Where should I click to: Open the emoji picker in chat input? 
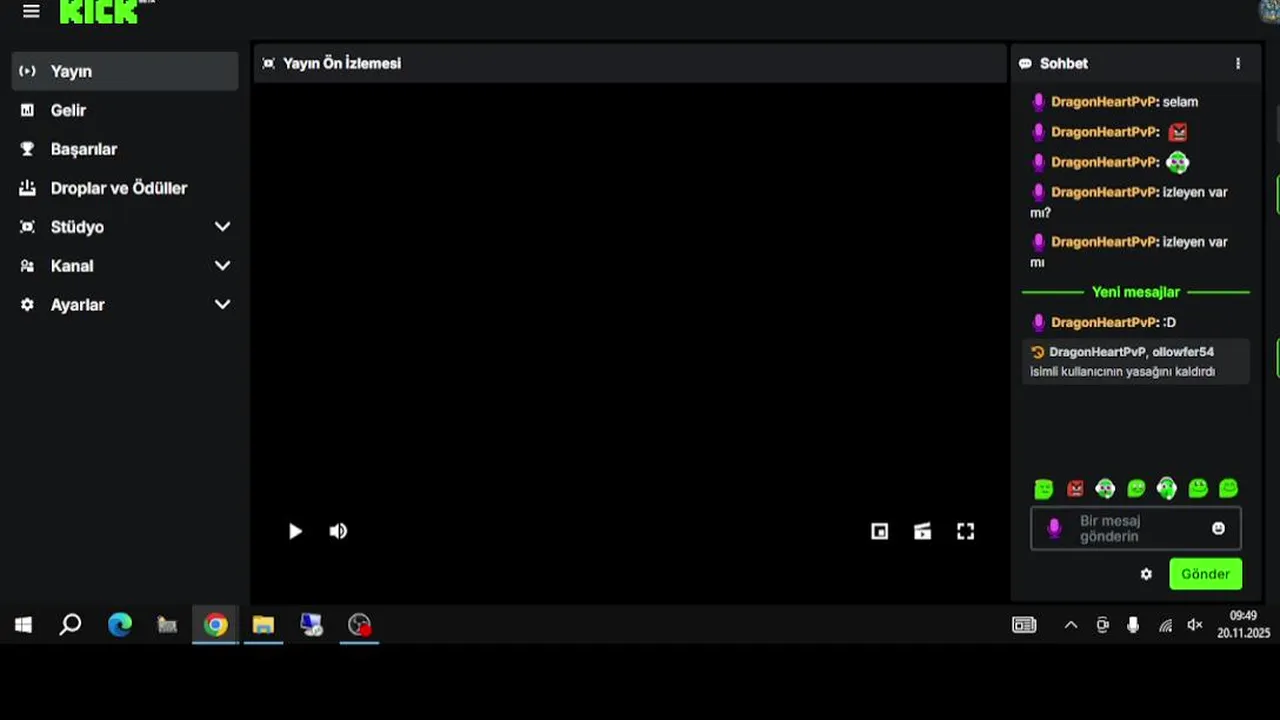click(1218, 528)
